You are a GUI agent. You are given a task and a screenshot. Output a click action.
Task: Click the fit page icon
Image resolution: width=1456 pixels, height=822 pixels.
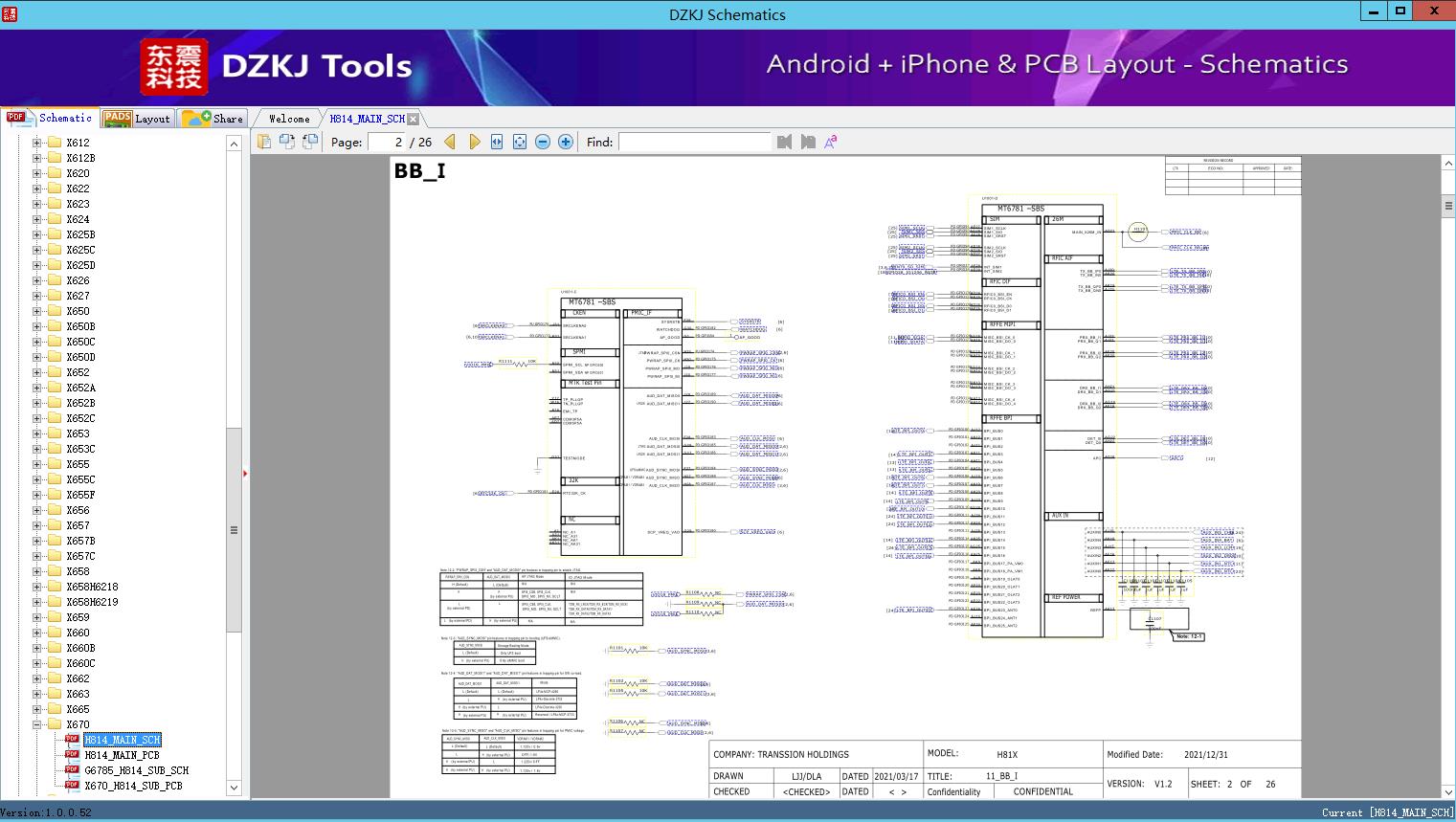pos(520,142)
